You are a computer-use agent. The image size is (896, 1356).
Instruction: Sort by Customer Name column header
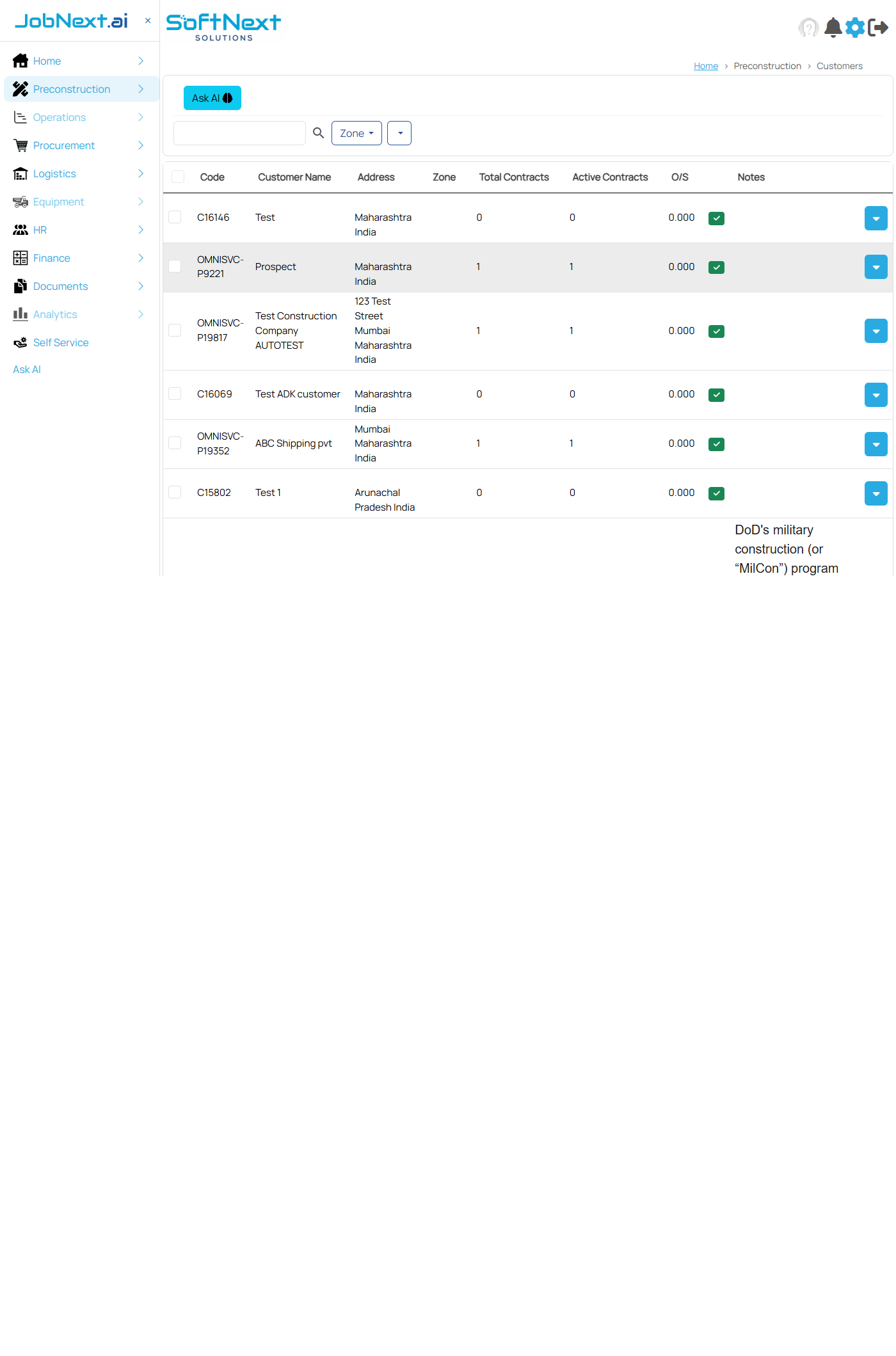click(294, 177)
